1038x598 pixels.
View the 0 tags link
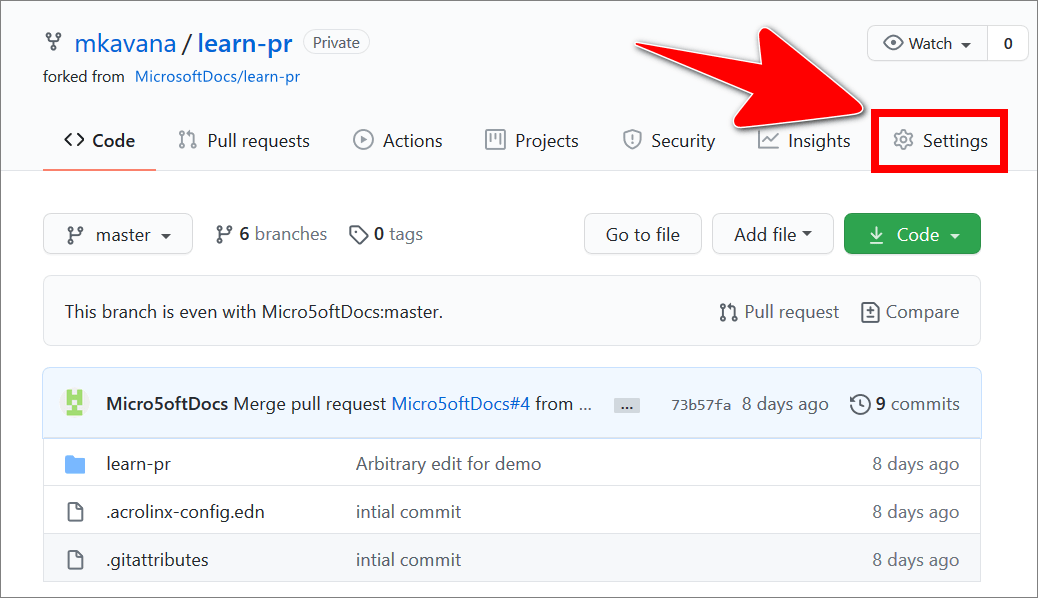pyautogui.click(x=386, y=234)
